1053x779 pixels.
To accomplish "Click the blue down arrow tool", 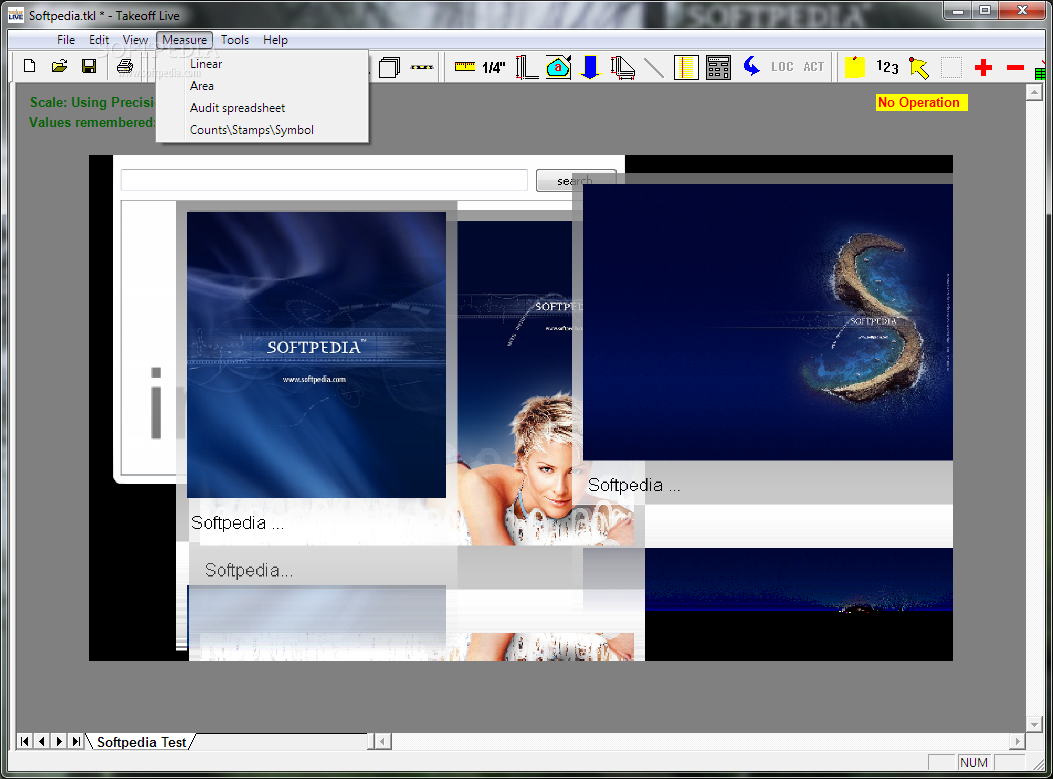I will pyautogui.click(x=590, y=67).
